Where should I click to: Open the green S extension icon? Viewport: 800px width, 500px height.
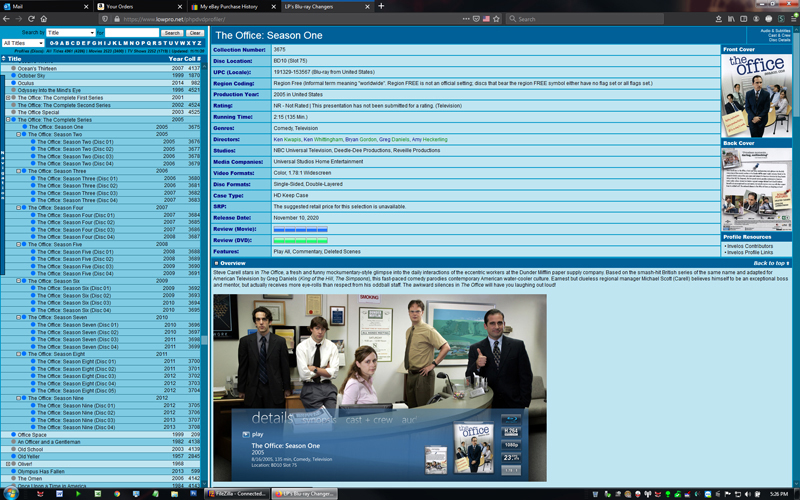coord(781,19)
